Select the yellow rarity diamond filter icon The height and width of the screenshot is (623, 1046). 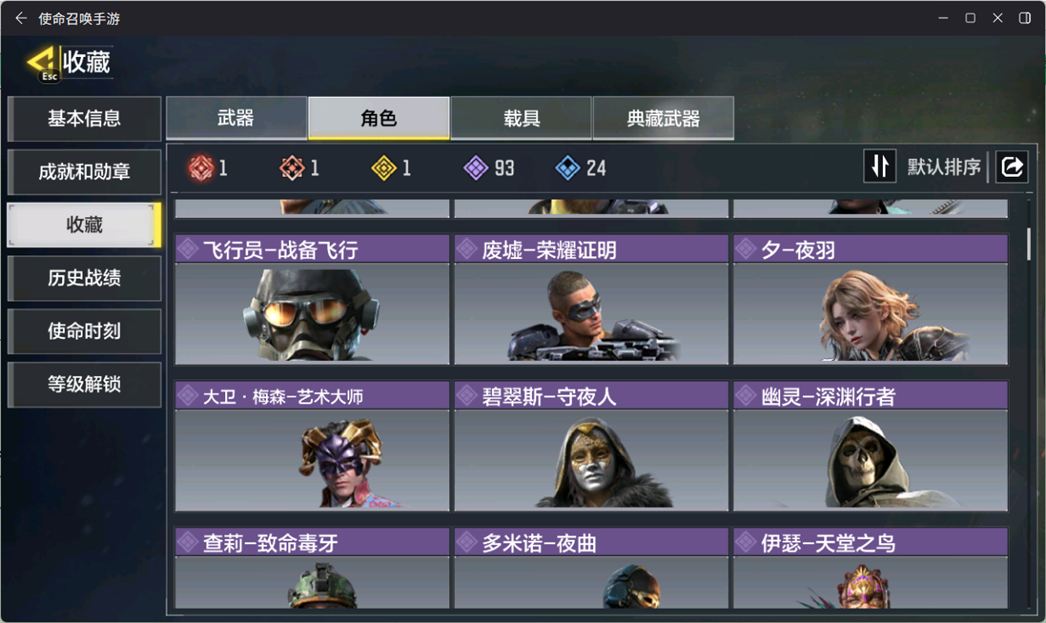[384, 168]
